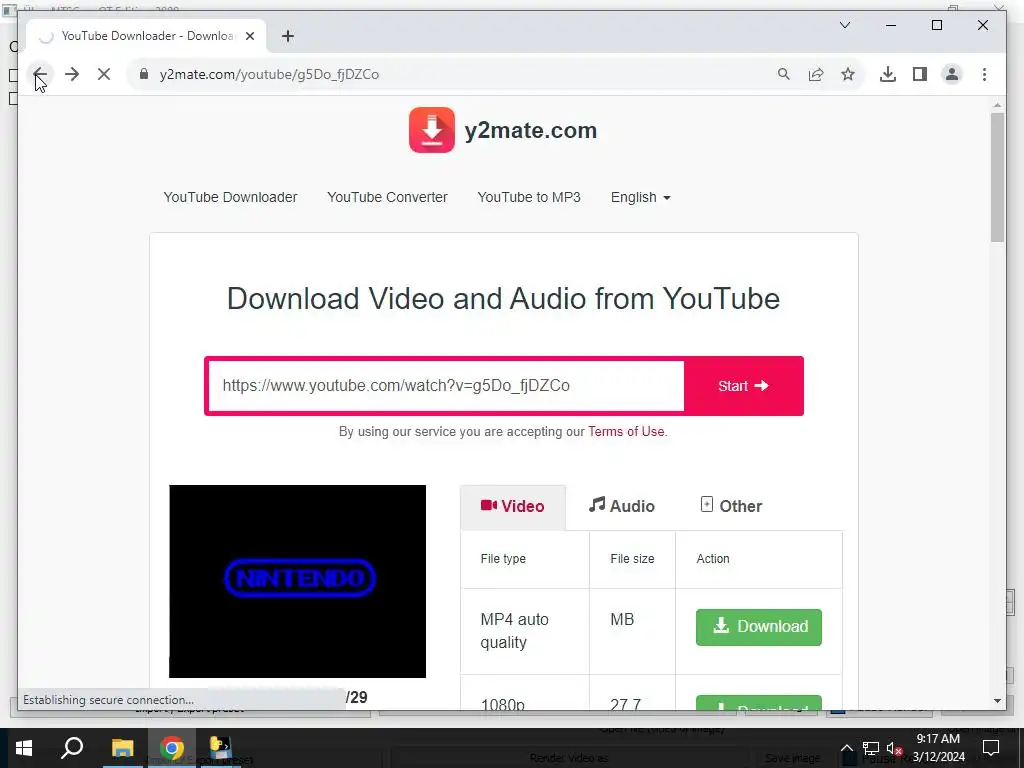Viewport: 1024px width, 768px height.
Task: Open YouTube Downloader nav link
Action: pos(230,197)
